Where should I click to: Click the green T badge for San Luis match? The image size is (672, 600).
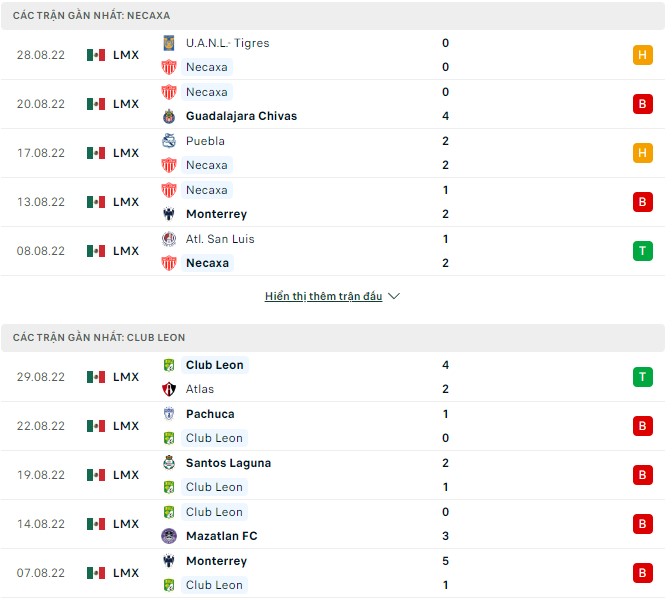pos(642,251)
